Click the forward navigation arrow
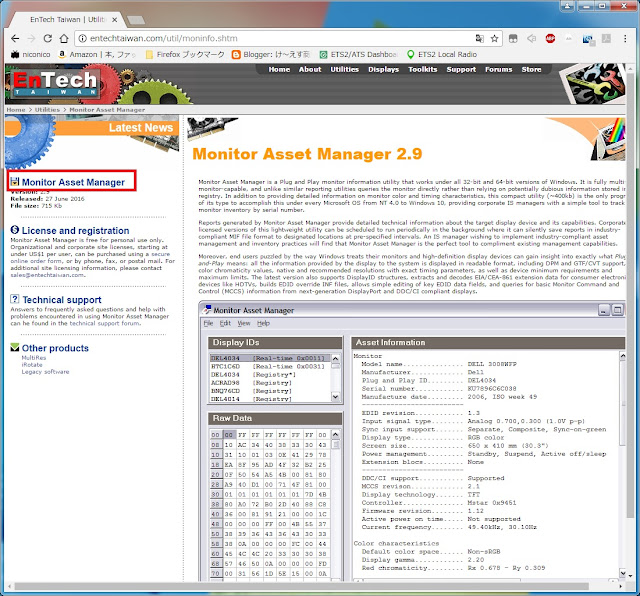Screen dimensions: 640x596 [x=31, y=38]
